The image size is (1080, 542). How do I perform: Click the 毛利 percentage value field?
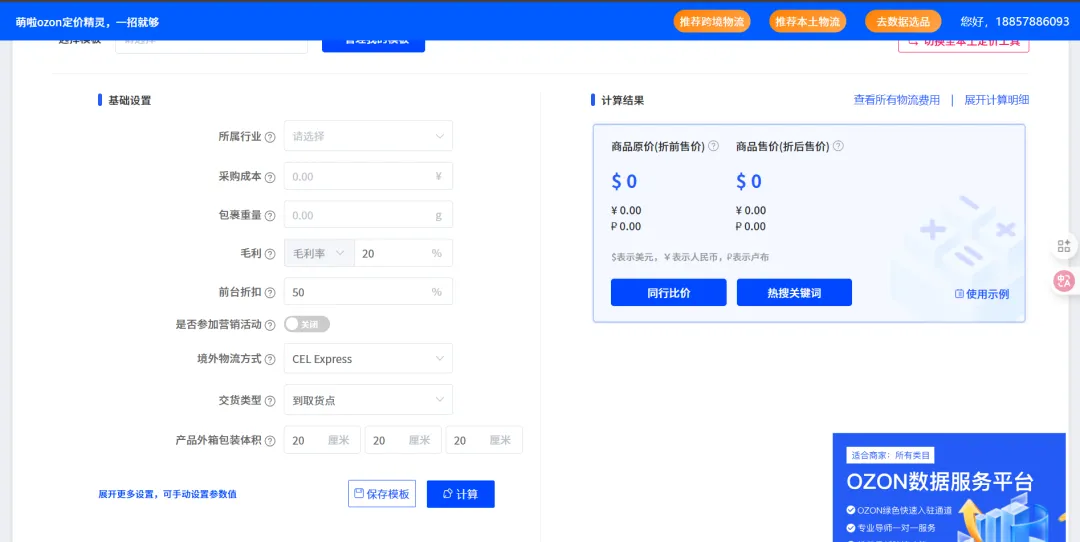[404, 253]
